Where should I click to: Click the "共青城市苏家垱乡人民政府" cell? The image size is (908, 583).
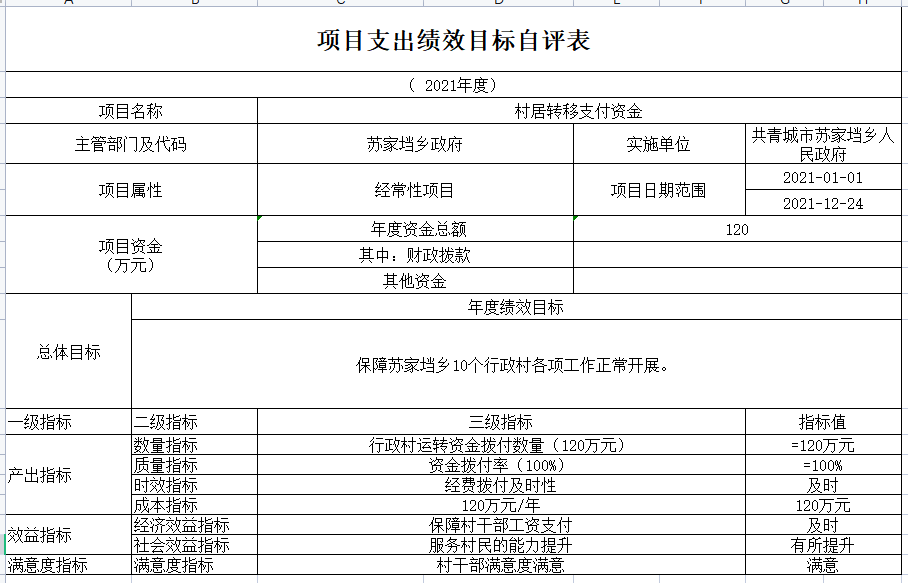click(x=823, y=144)
